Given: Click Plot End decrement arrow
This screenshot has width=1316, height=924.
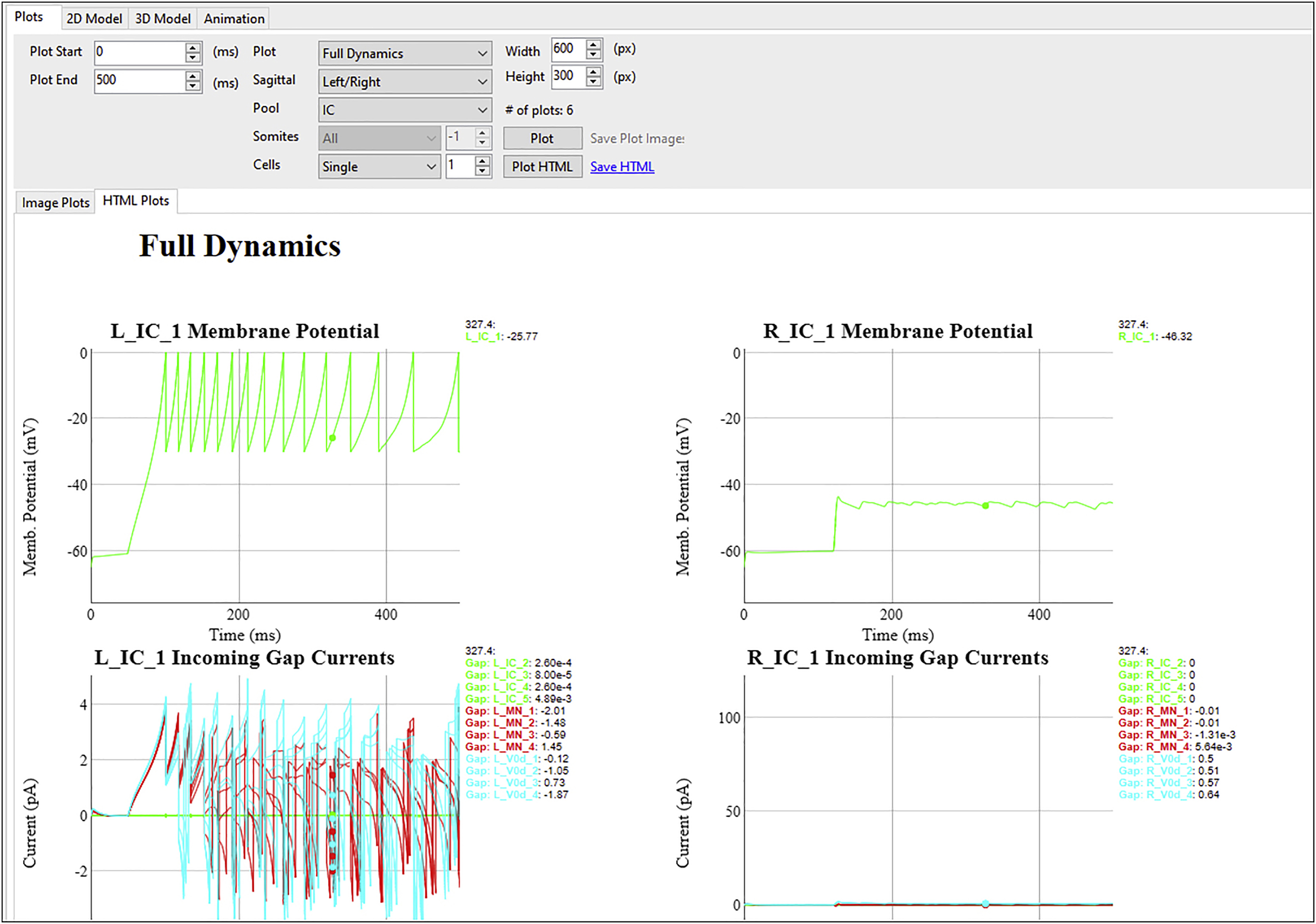Looking at the screenshot, I should click(x=193, y=86).
